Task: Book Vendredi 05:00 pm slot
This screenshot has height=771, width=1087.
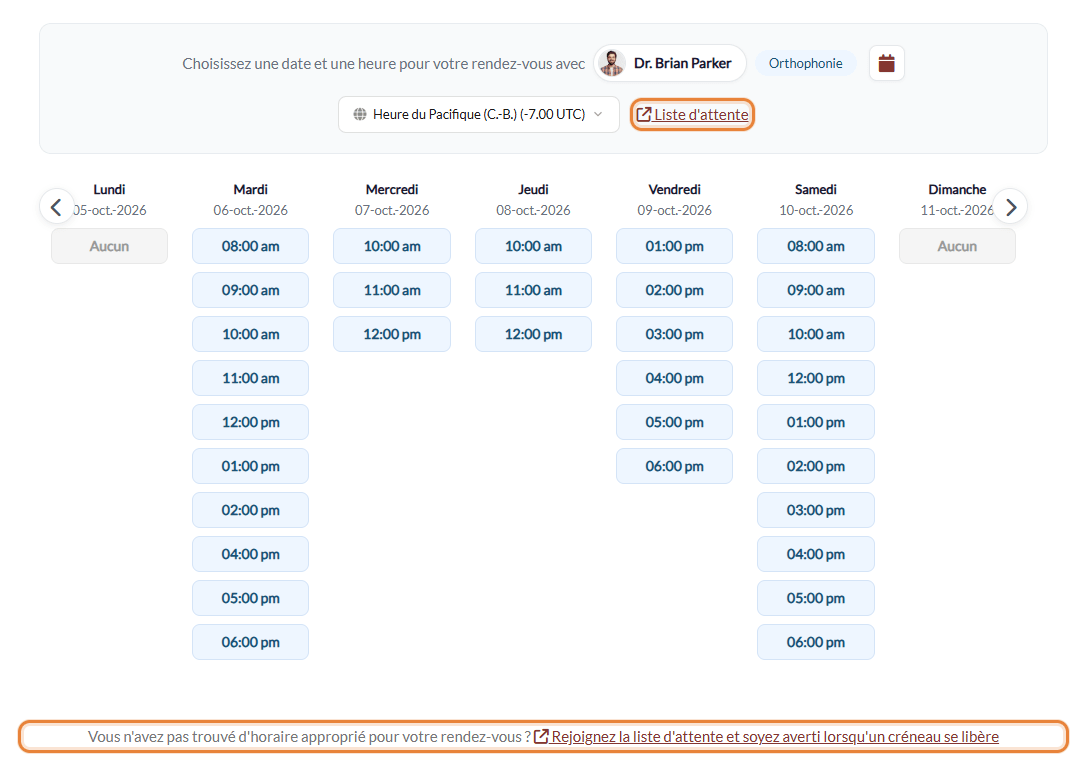Action: (675, 422)
